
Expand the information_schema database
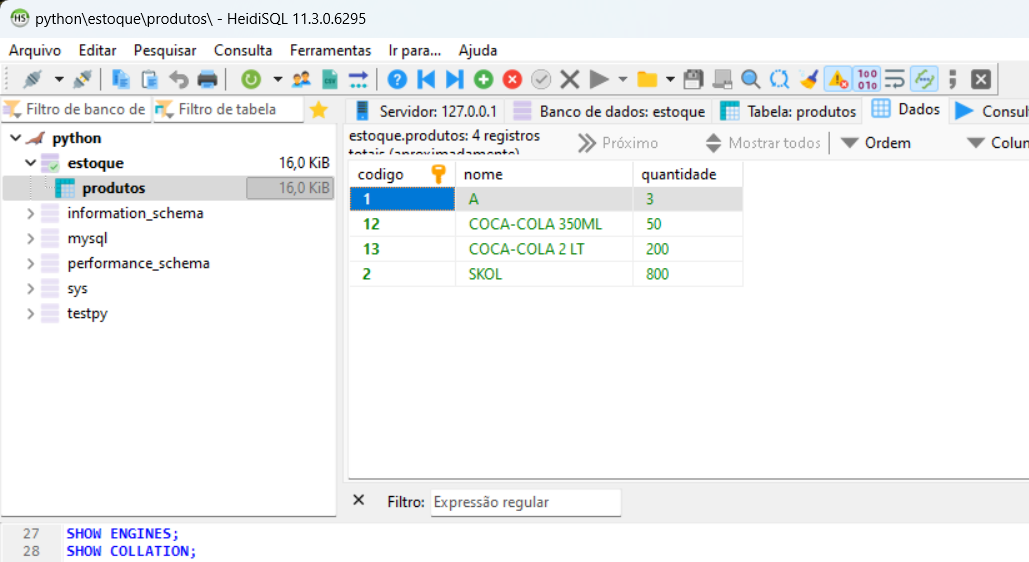tap(30, 213)
